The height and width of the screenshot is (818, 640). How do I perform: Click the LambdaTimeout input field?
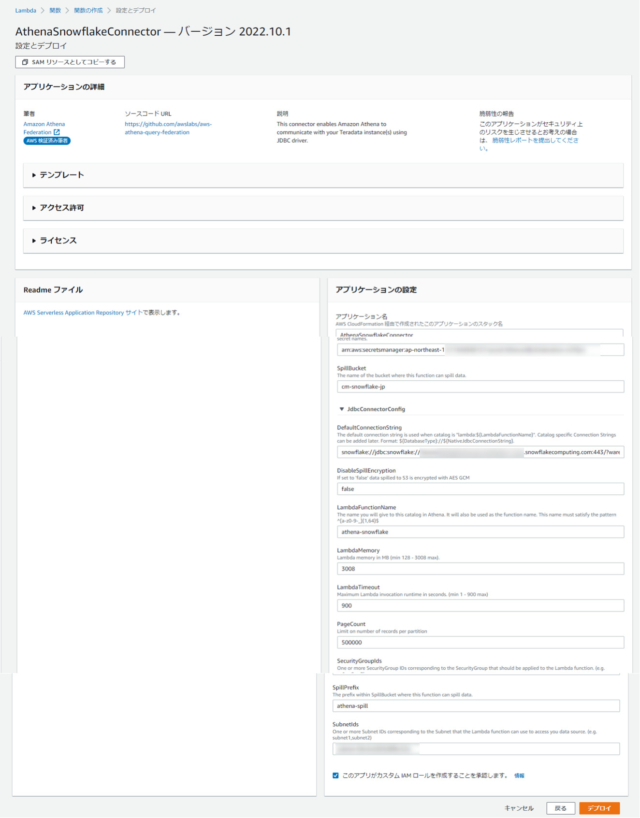point(480,605)
